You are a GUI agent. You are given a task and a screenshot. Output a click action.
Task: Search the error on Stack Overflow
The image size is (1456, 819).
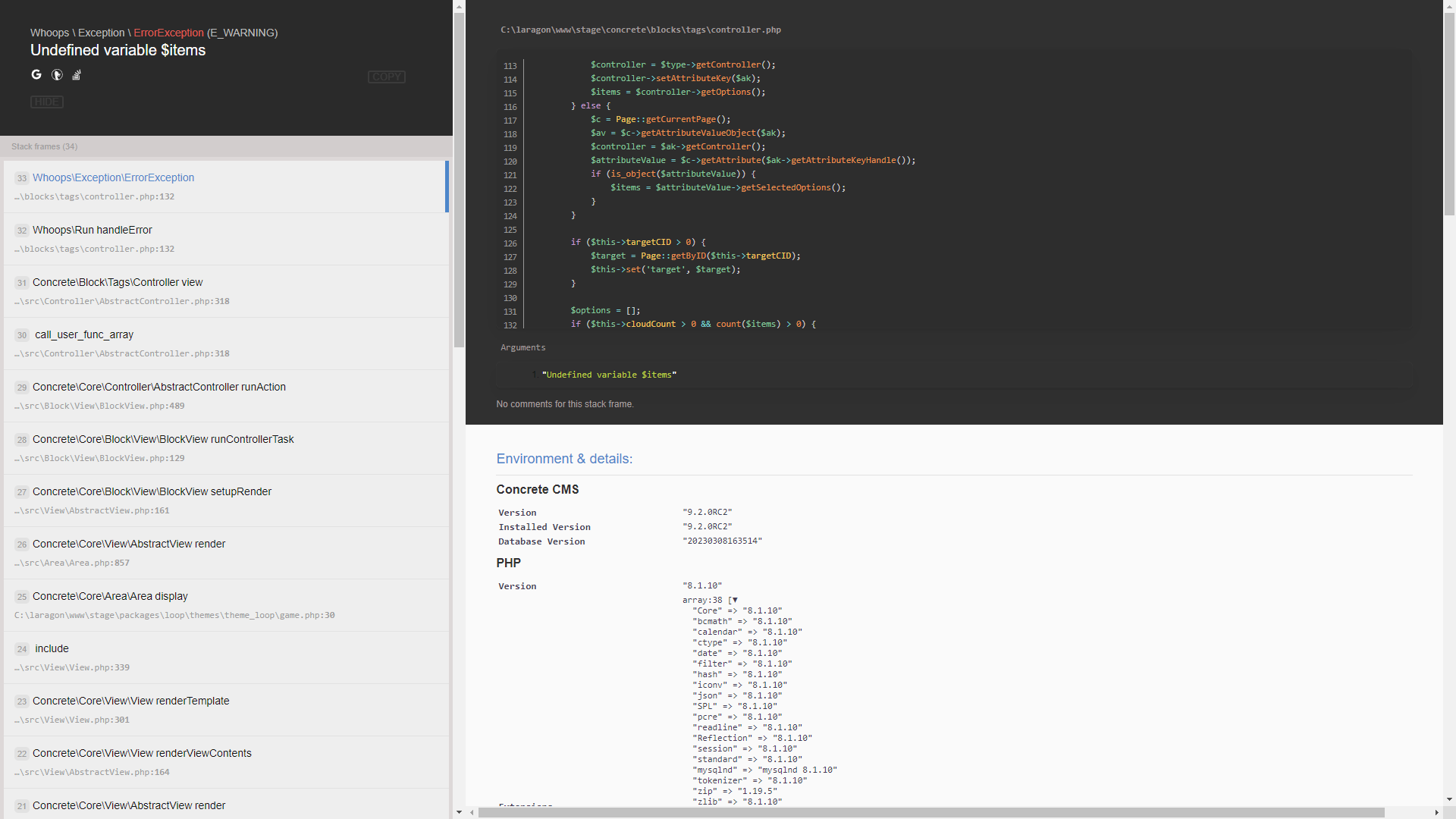[76, 74]
